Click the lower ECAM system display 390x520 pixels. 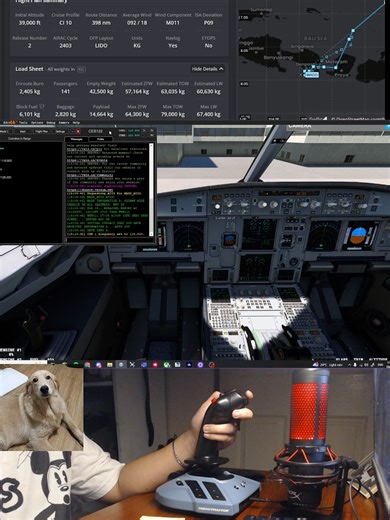[256, 266]
